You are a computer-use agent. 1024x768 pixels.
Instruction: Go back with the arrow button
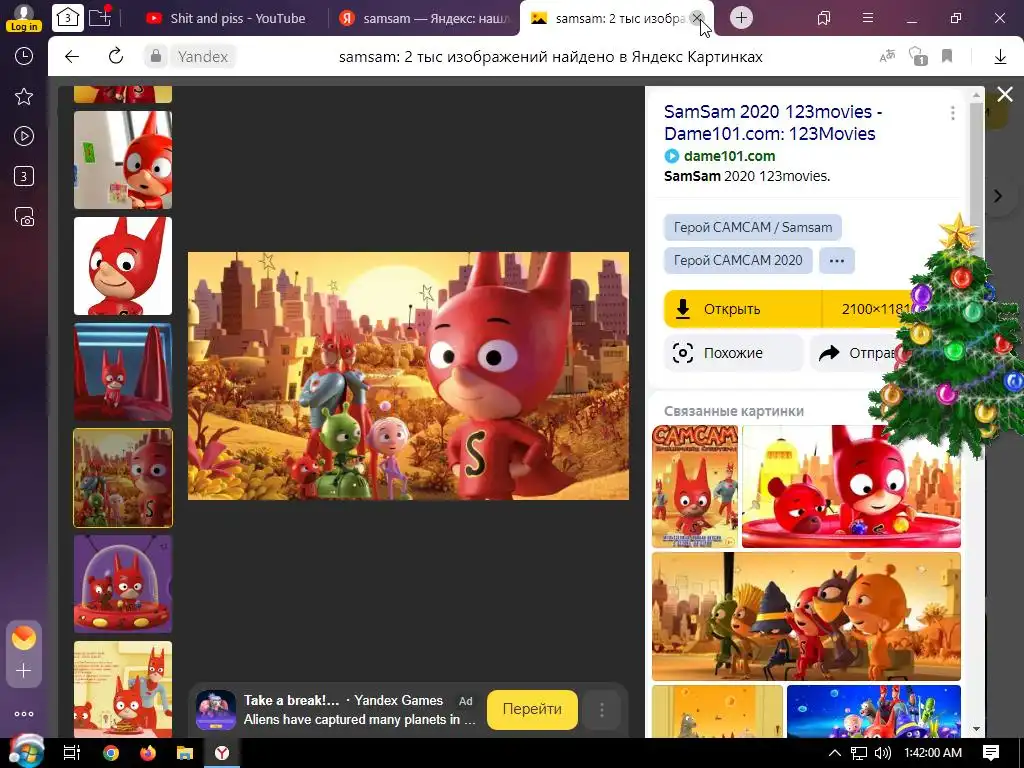click(x=72, y=56)
